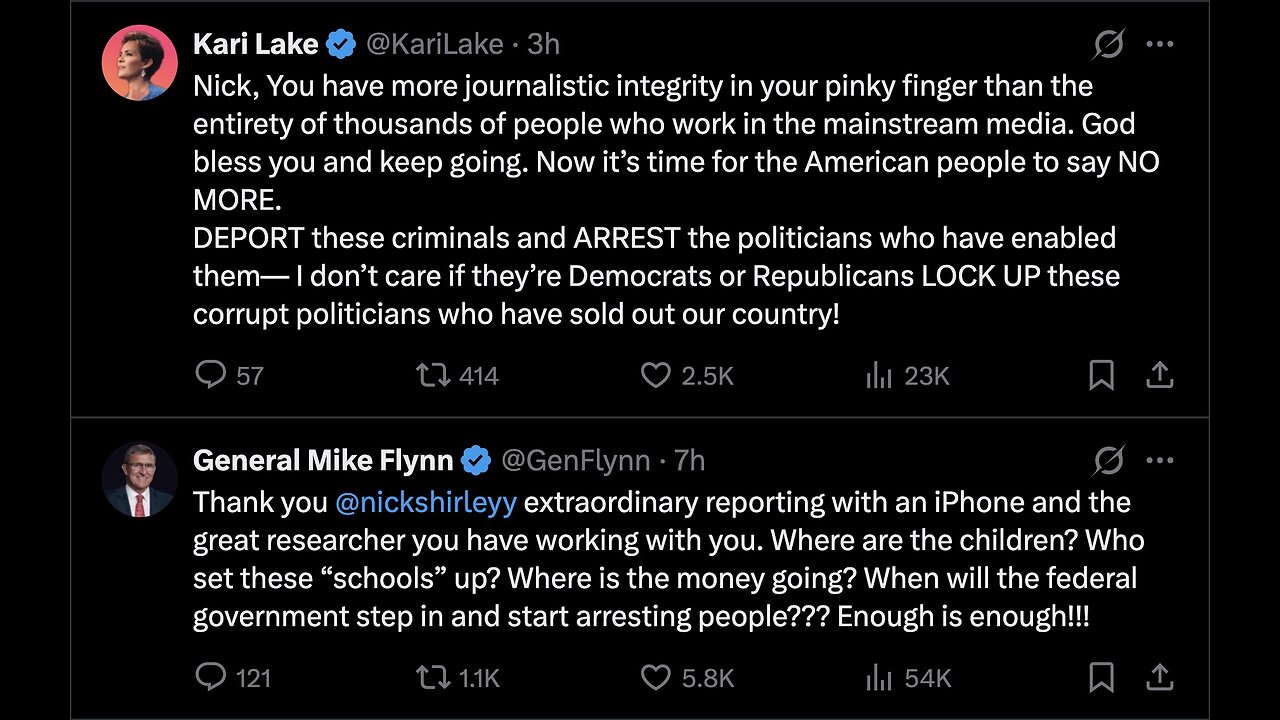Open Grok icon on Flynn's post
1280x720 pixels.
pyautogui.click(x=1108, y=460)
